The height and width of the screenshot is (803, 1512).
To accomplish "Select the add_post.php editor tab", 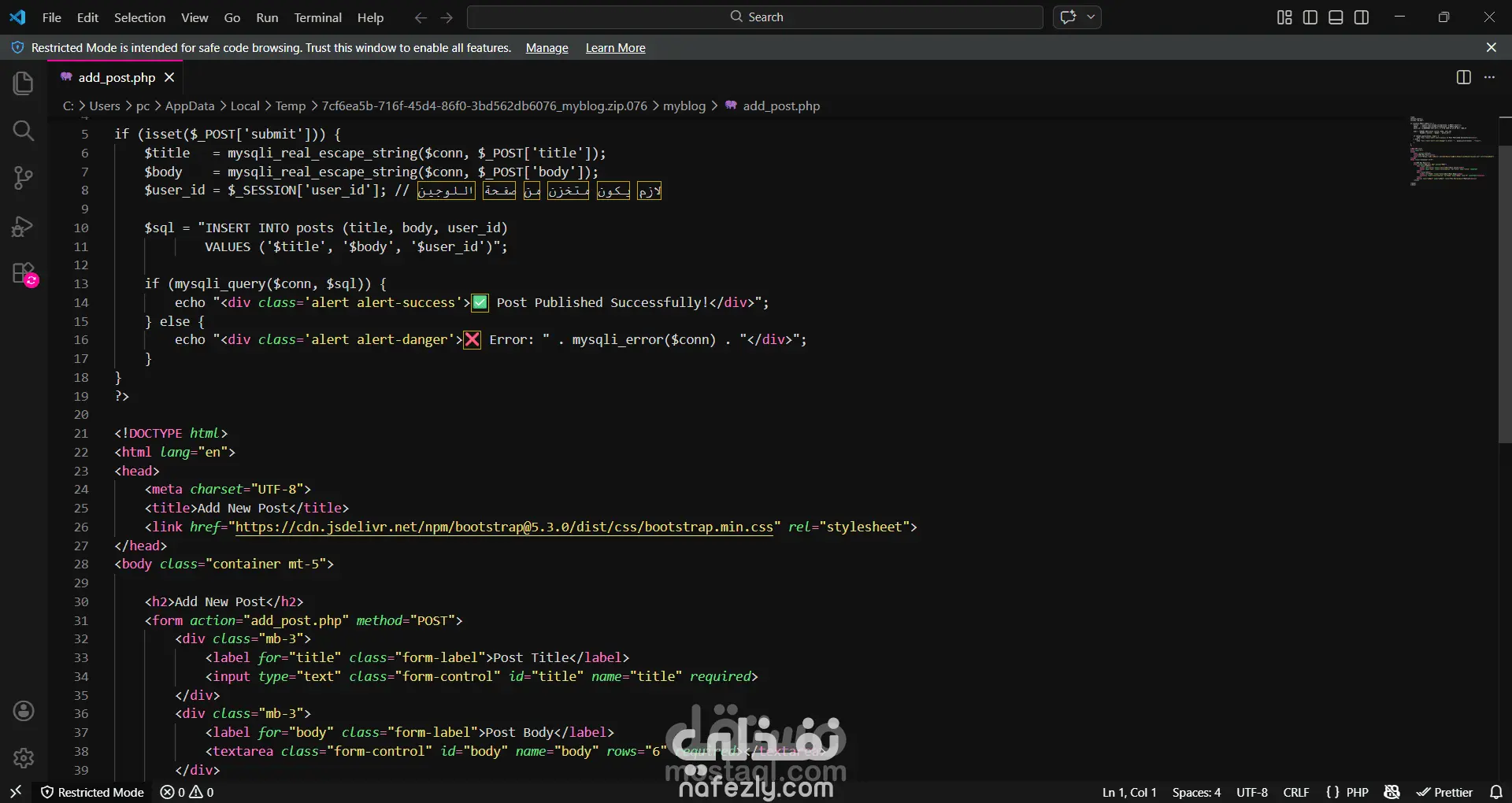I will [x=117, y=77].
